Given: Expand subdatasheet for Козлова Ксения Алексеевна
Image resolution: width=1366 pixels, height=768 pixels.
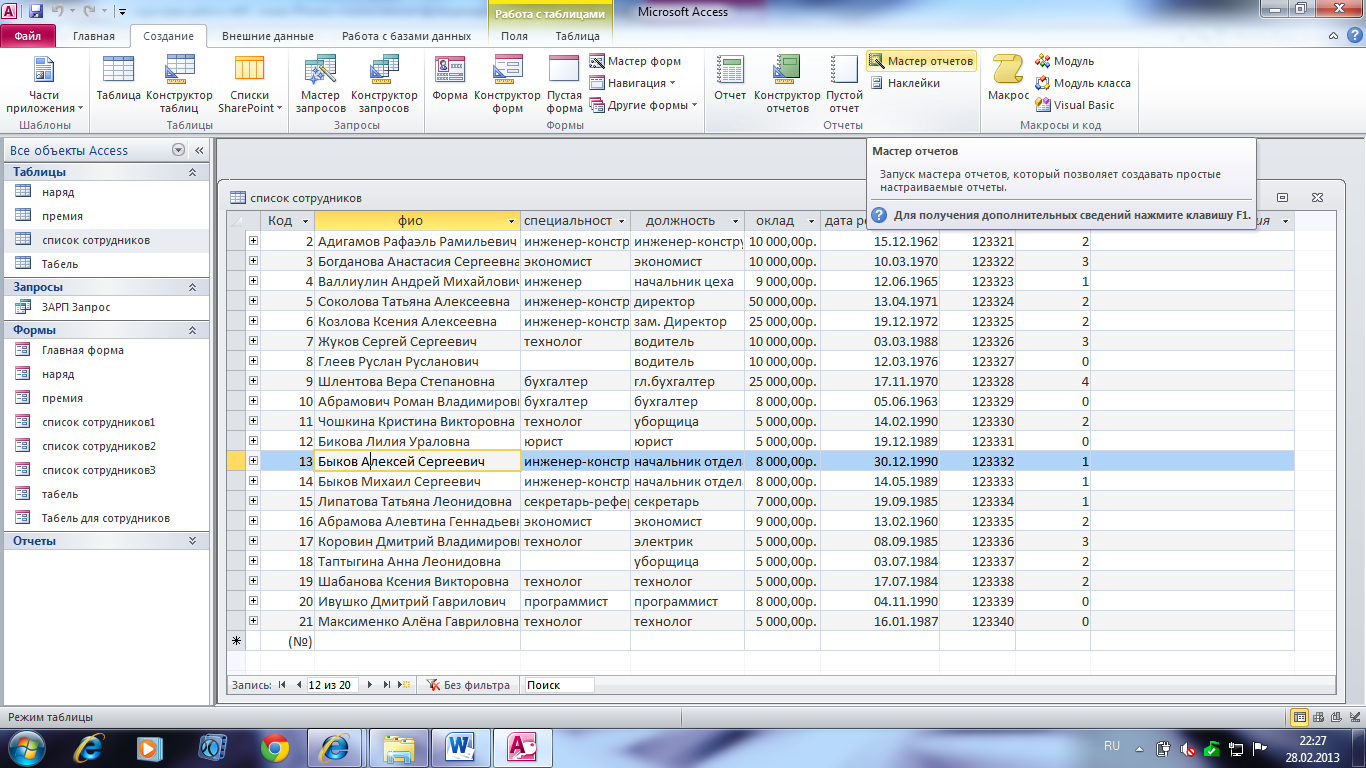Looking at the screenshot, I should pos(253,321).
